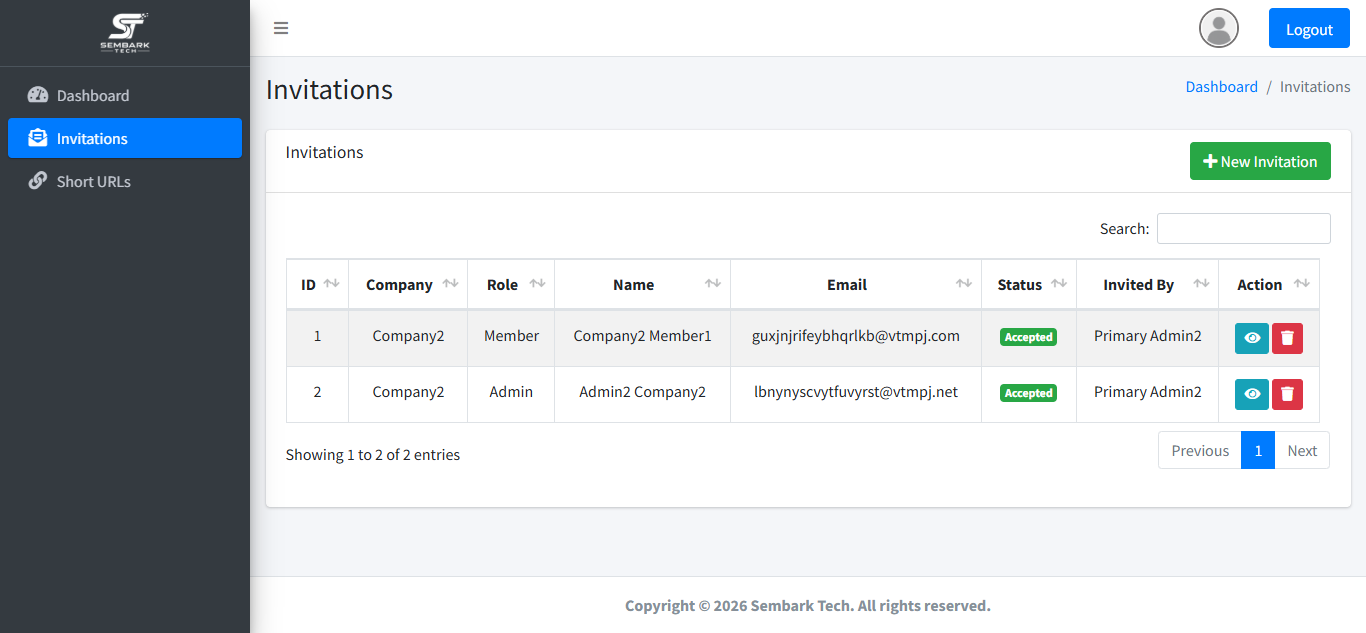Go to the Next pagination page
Viewport: 1366px width, 633px height.
pyautogui.click(x=1302, y=450)
